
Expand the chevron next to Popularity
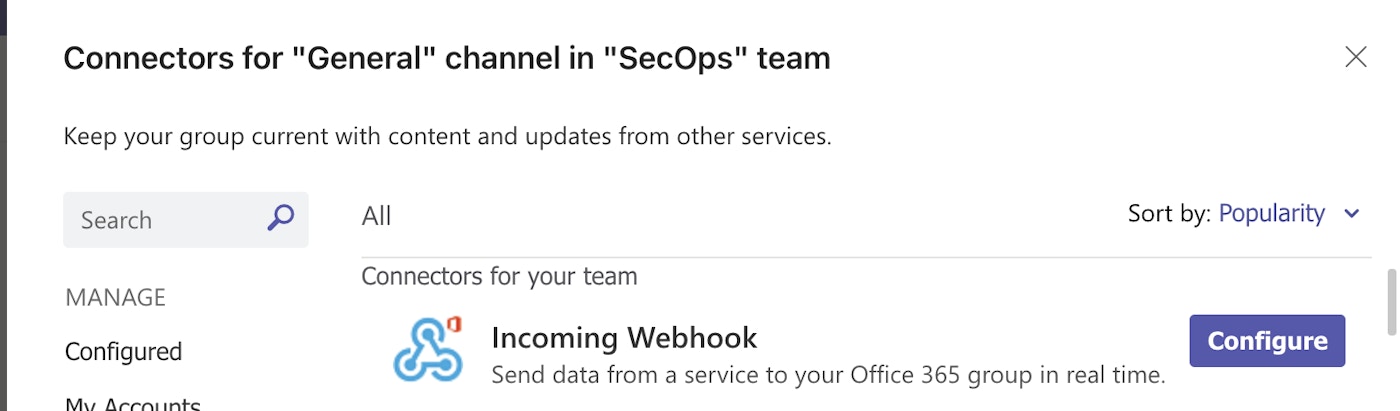[x=1352, y=213]
